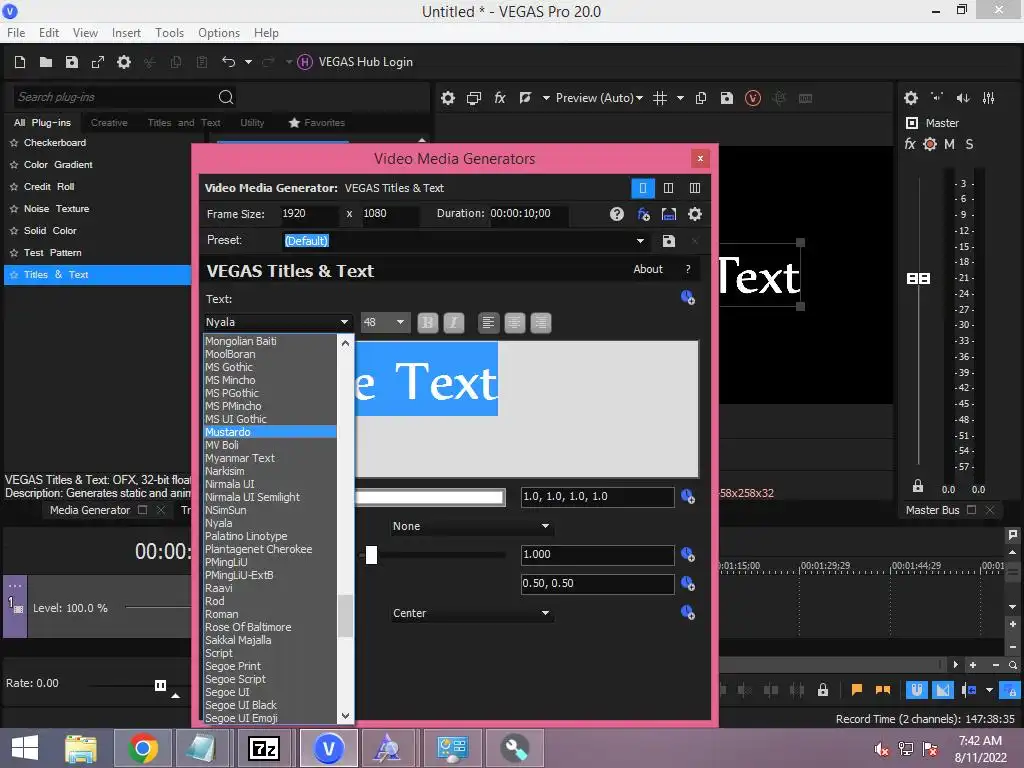1024x768 pixels.
Task: Open the Preset dropdown arrow
Action: click(640, 241)
